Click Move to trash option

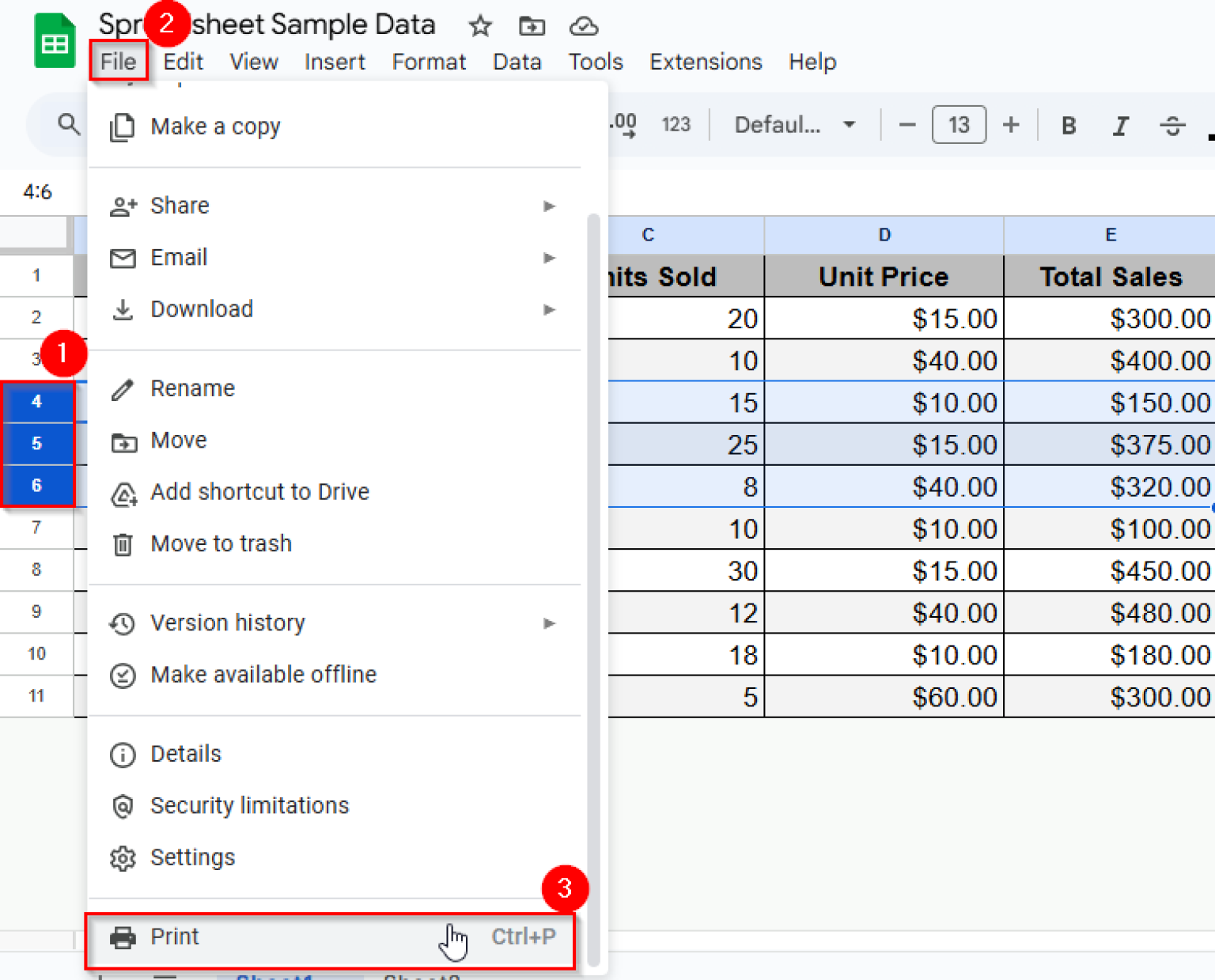click(x=221, y=544)
